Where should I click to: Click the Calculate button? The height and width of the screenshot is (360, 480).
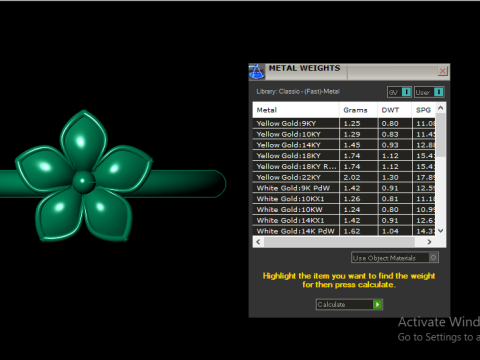point(349,304)
